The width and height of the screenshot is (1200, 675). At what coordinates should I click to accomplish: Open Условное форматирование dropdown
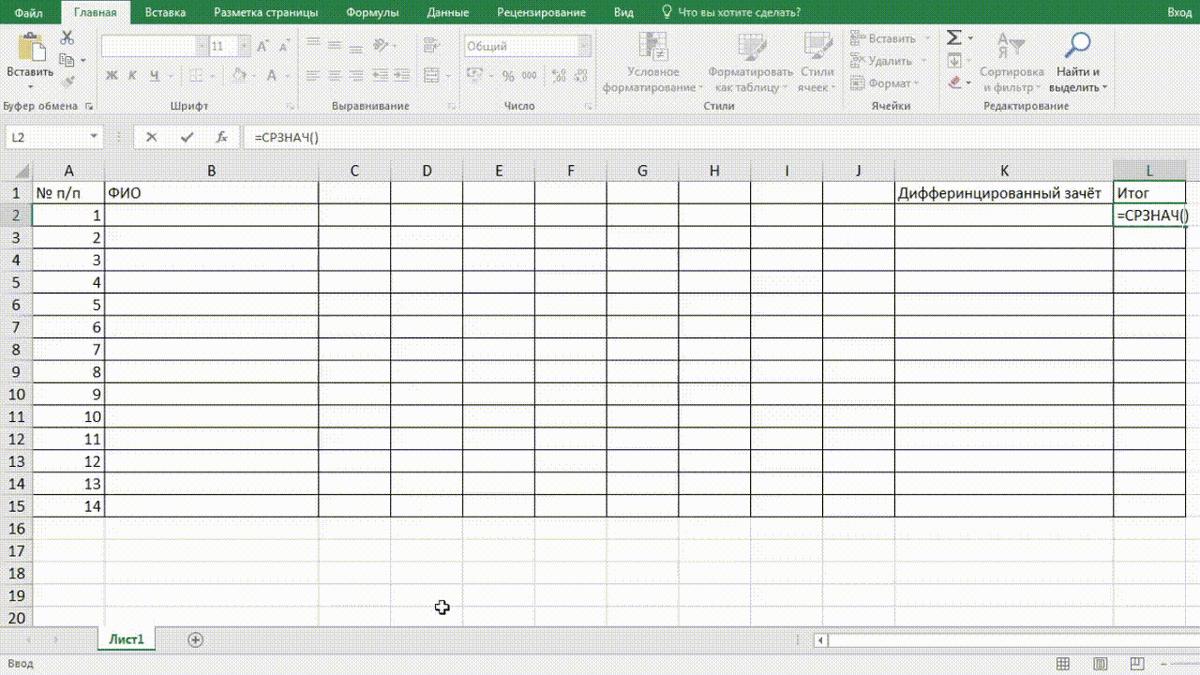653,62
